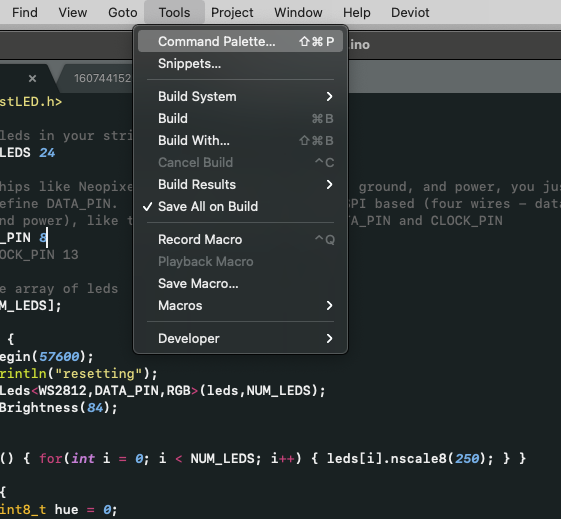Close the open Tools menu

click(x=174, y=13)
